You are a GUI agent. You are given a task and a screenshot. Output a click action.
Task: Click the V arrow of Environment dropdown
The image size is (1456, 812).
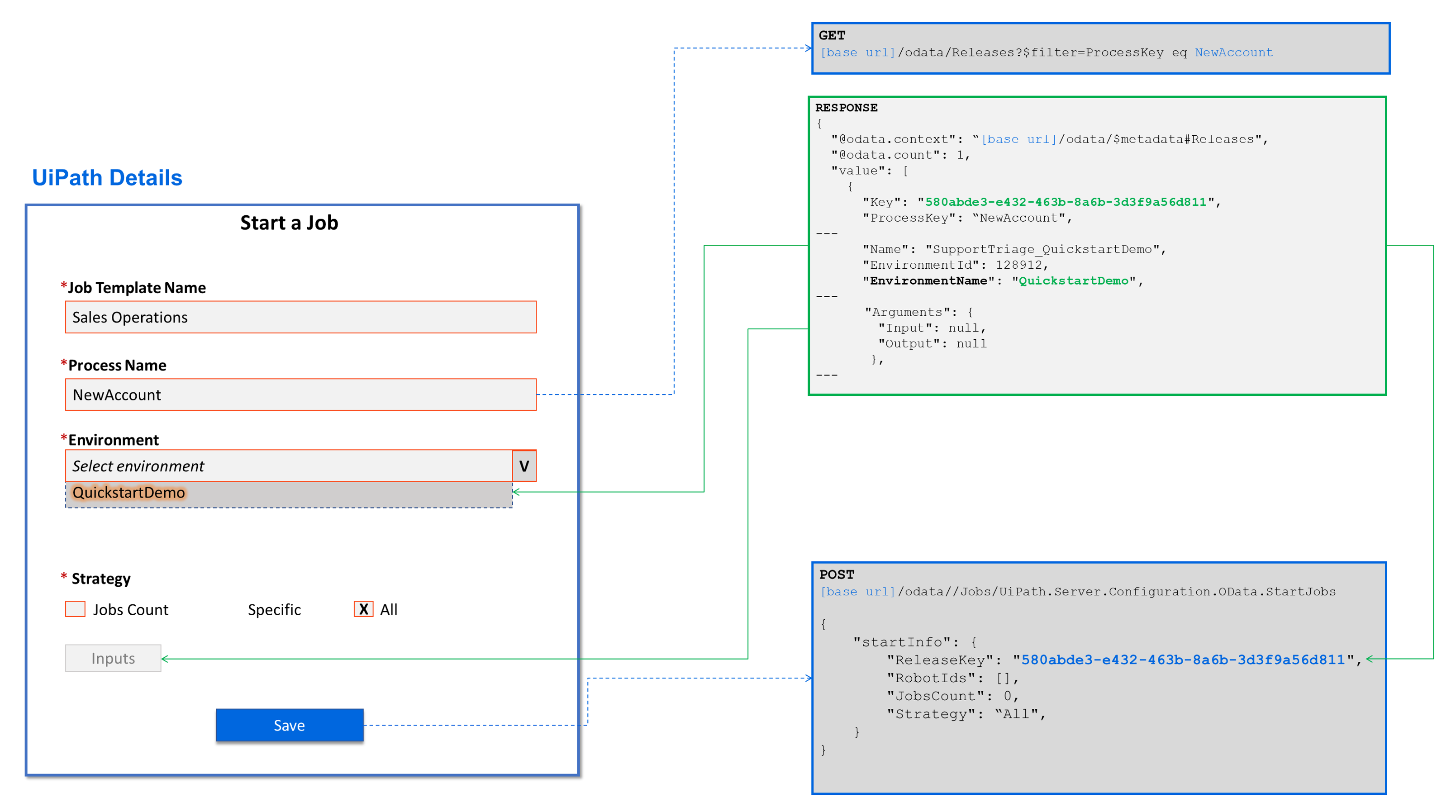point(524,465)
